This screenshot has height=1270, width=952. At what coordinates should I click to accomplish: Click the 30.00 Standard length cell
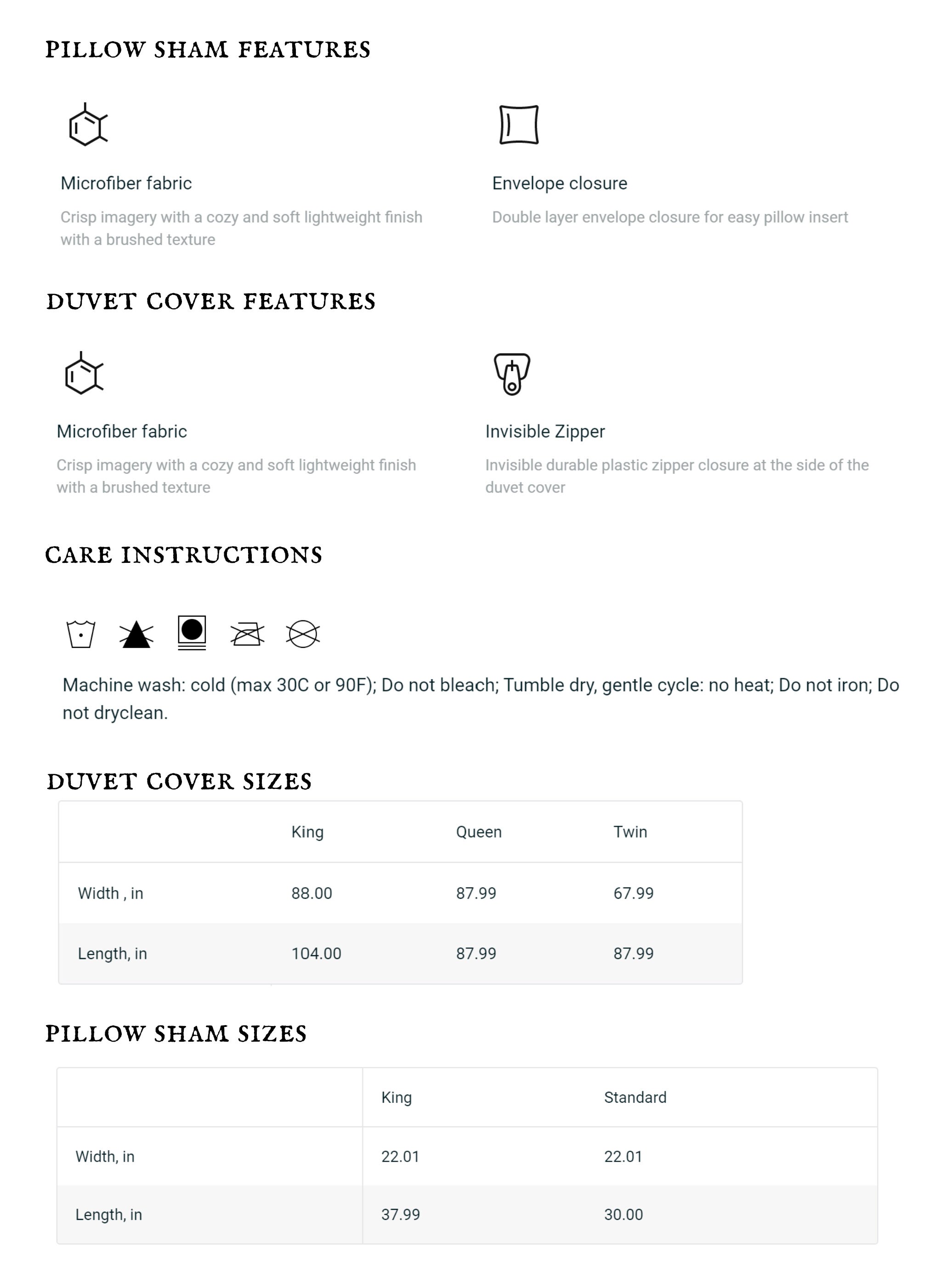click(623, 1214)
